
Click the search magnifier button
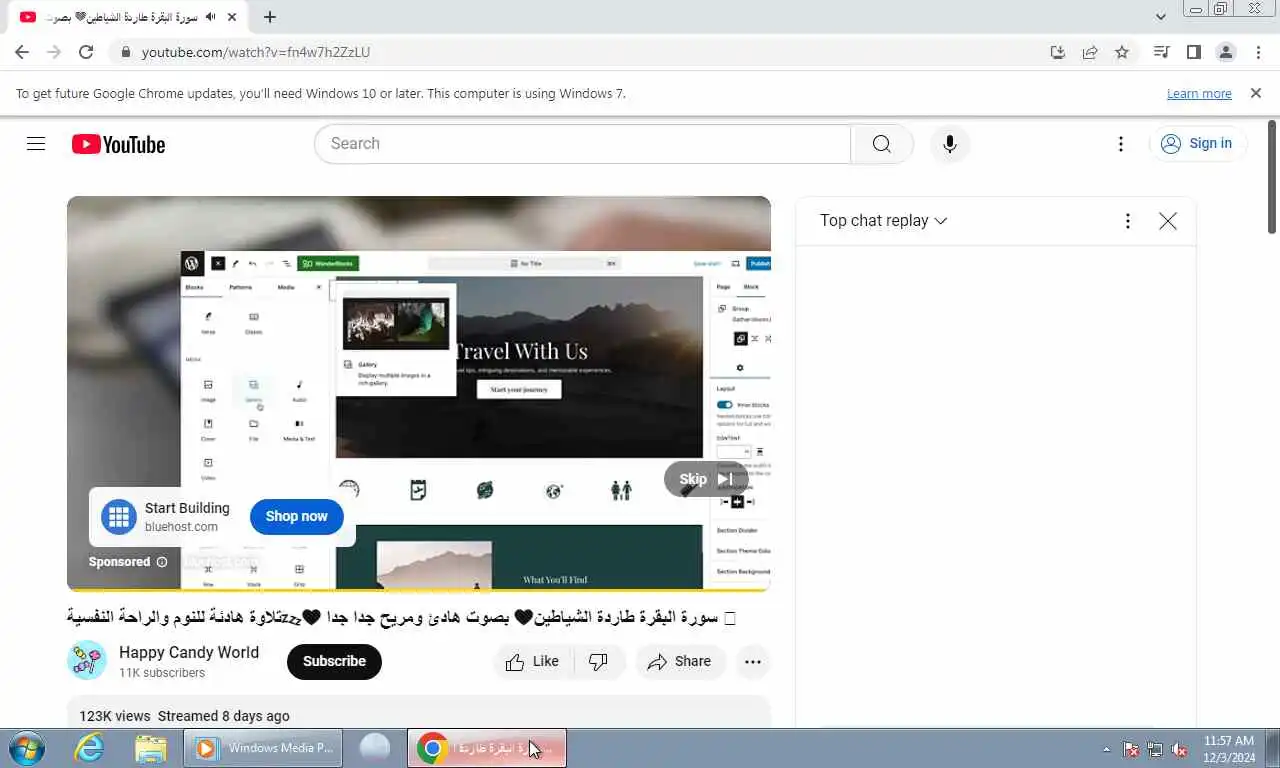tap(881, 144)
